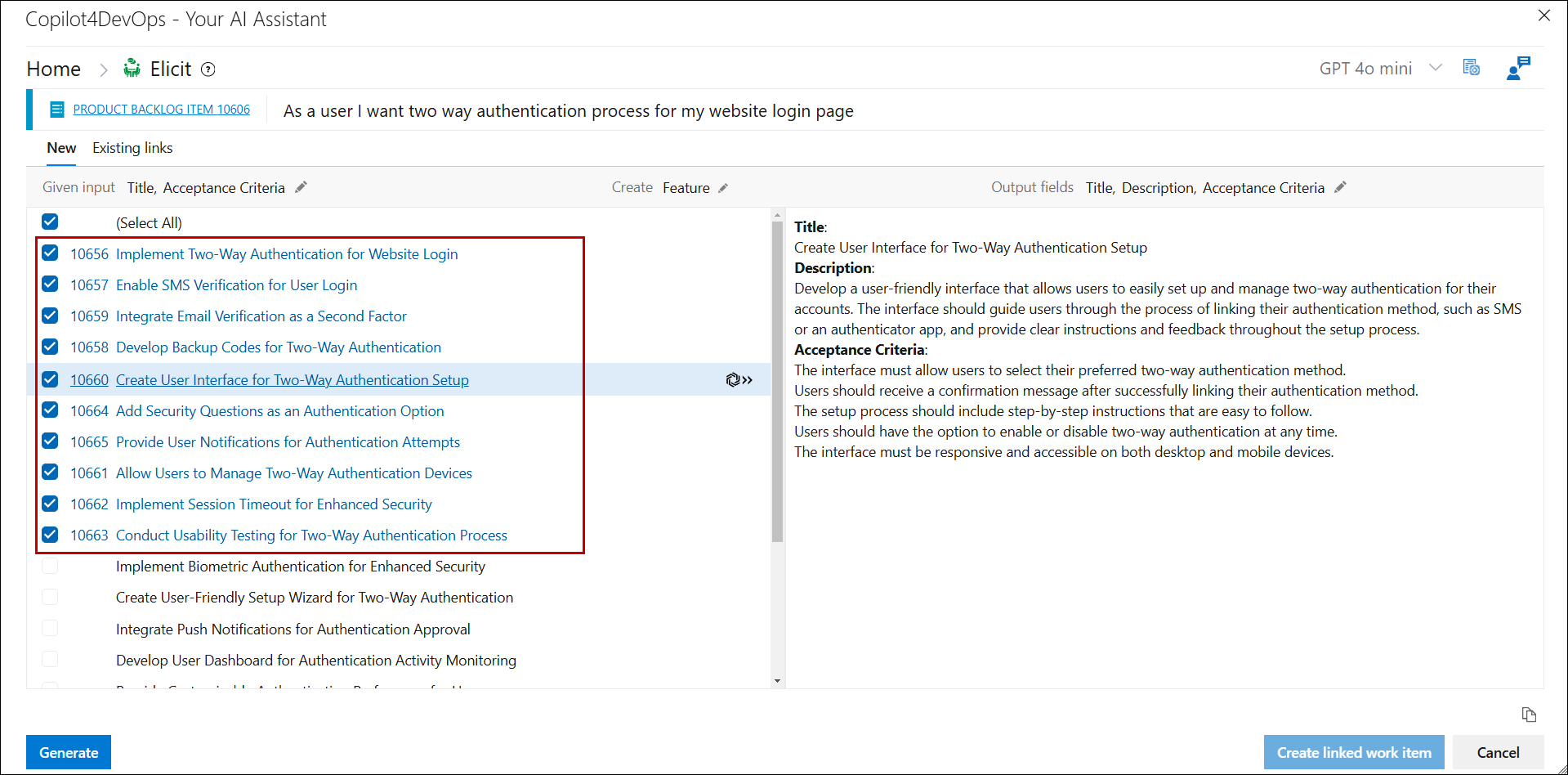The width and height of the screenshot is (1568, 775).
Task: Check Create User-Friendly Setup Wizard checkbox
Action: [50, 597]
